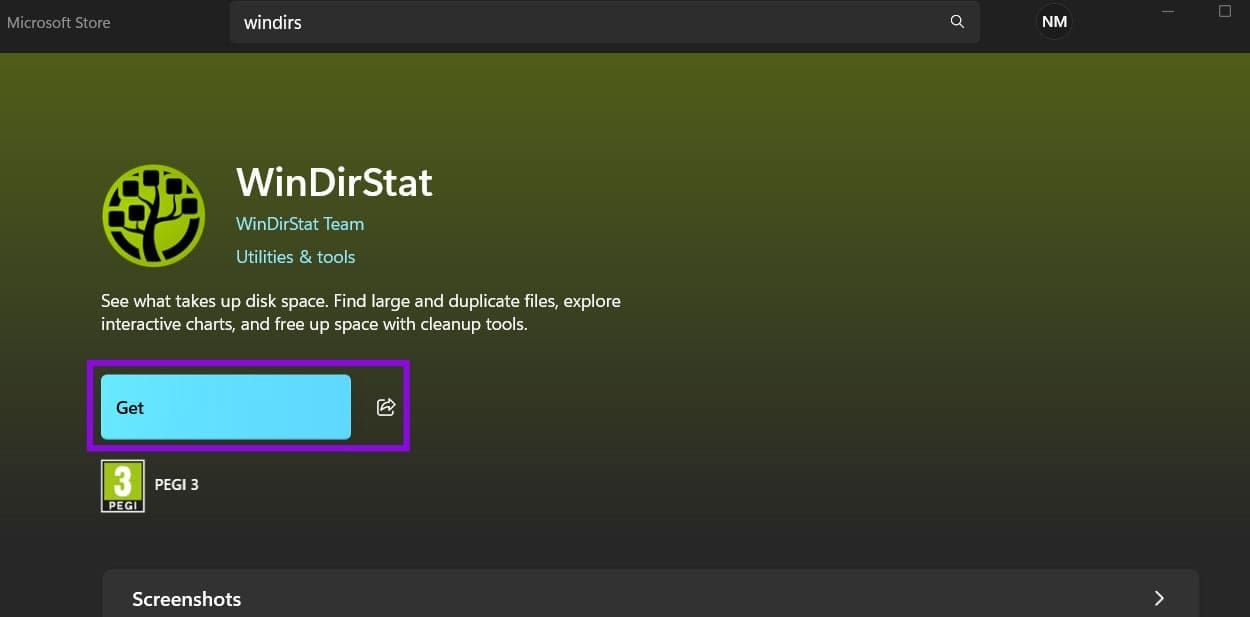This screenshot has width=1250, height=617.
Task: Click the app description starting 'See what takes'
Action: coord(361,313)
